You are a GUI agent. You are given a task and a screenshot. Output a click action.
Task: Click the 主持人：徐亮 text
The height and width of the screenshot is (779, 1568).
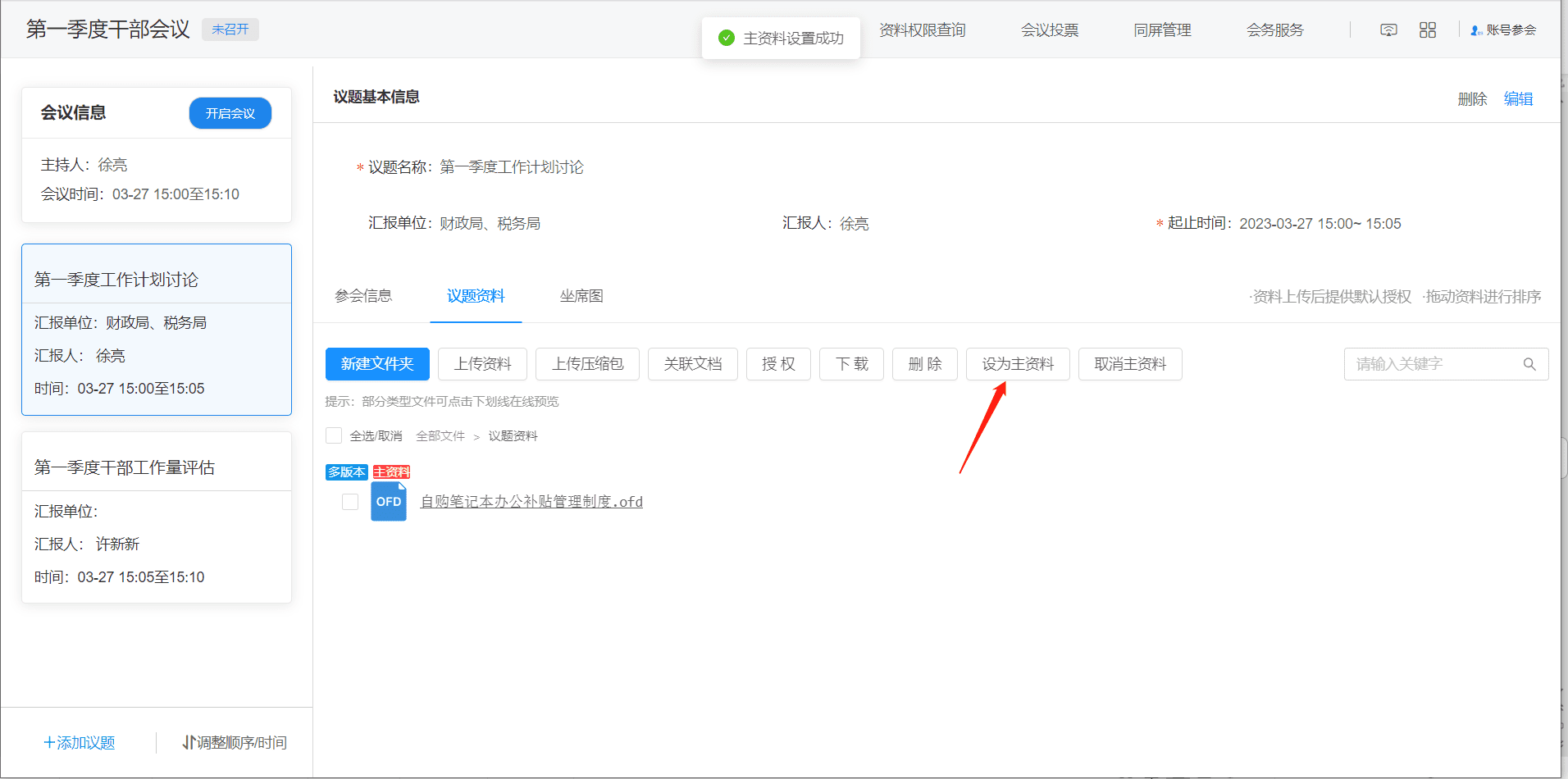tap(84, 165)
